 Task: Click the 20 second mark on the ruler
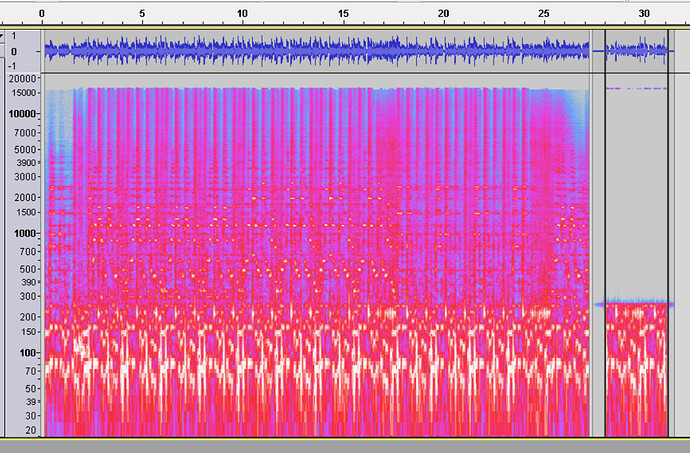pos(444,14)
